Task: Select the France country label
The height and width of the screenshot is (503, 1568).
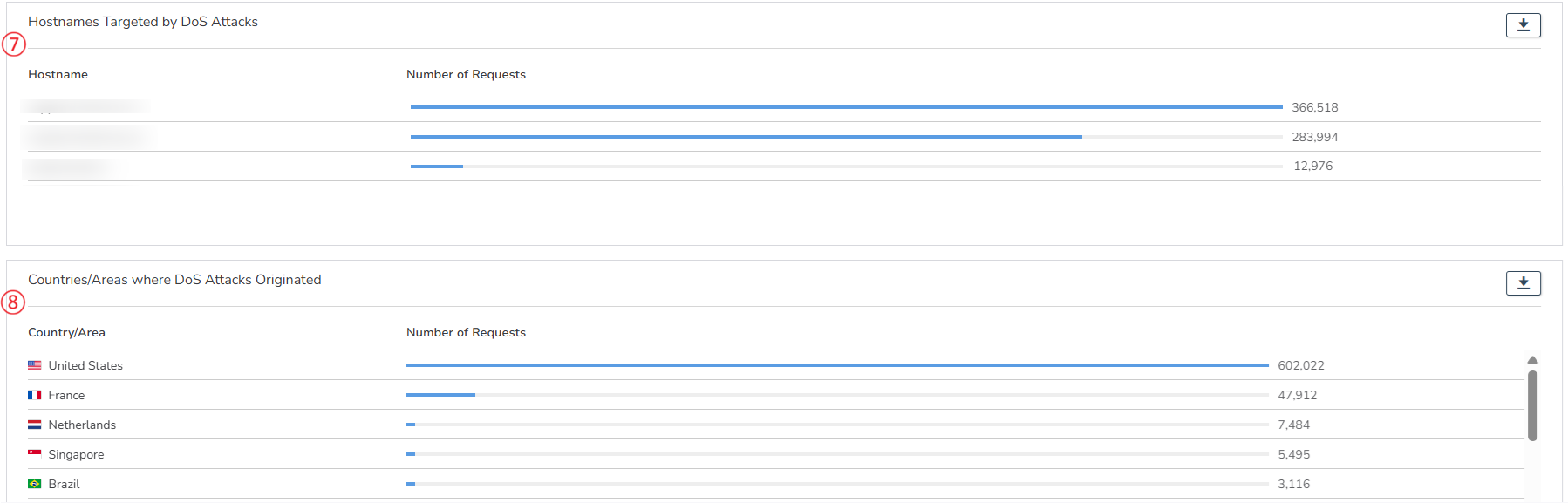Action: (x=66, y=396)
